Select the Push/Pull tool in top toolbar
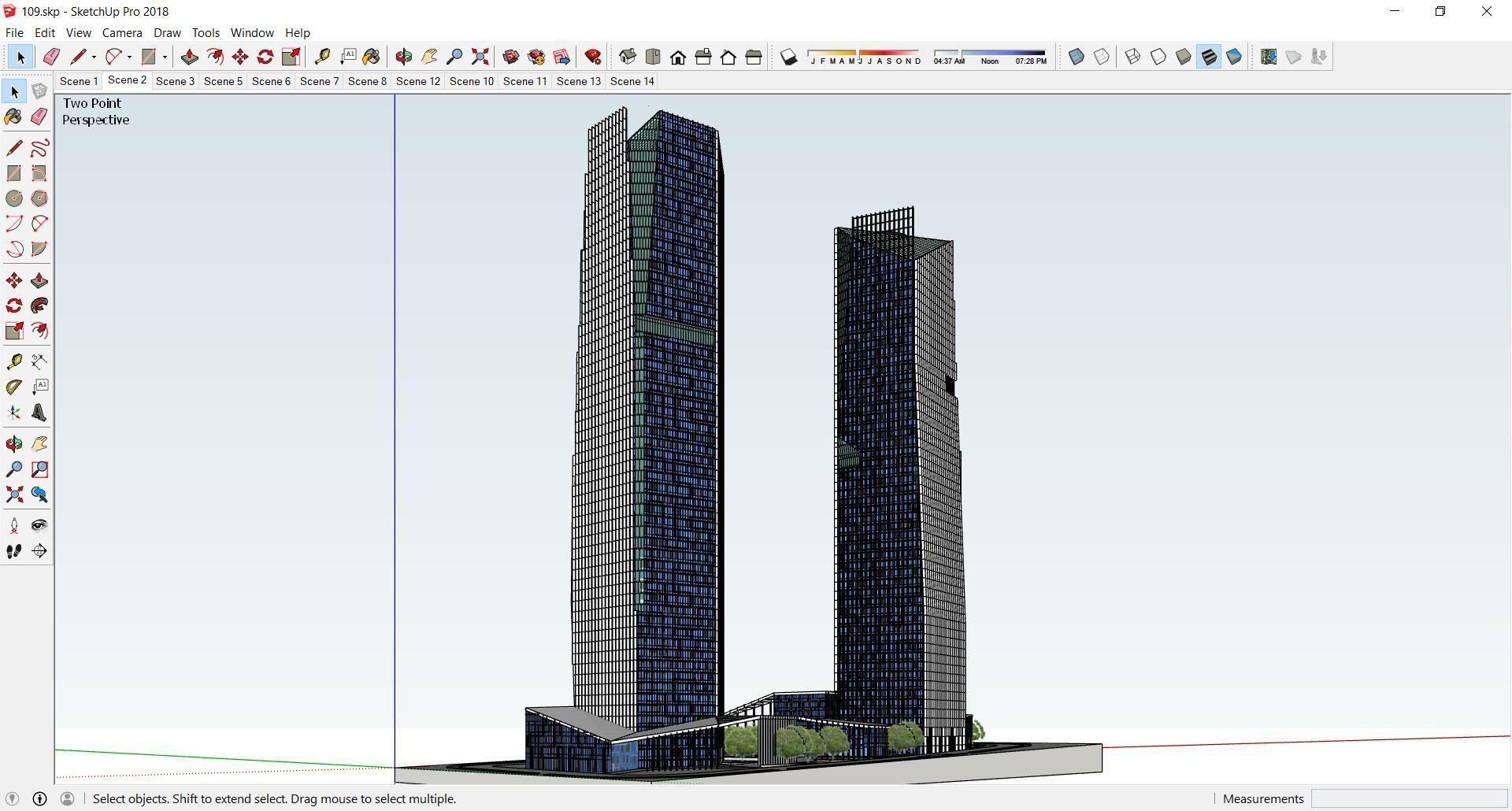The image size is (1512, 811). pos(189,57)
